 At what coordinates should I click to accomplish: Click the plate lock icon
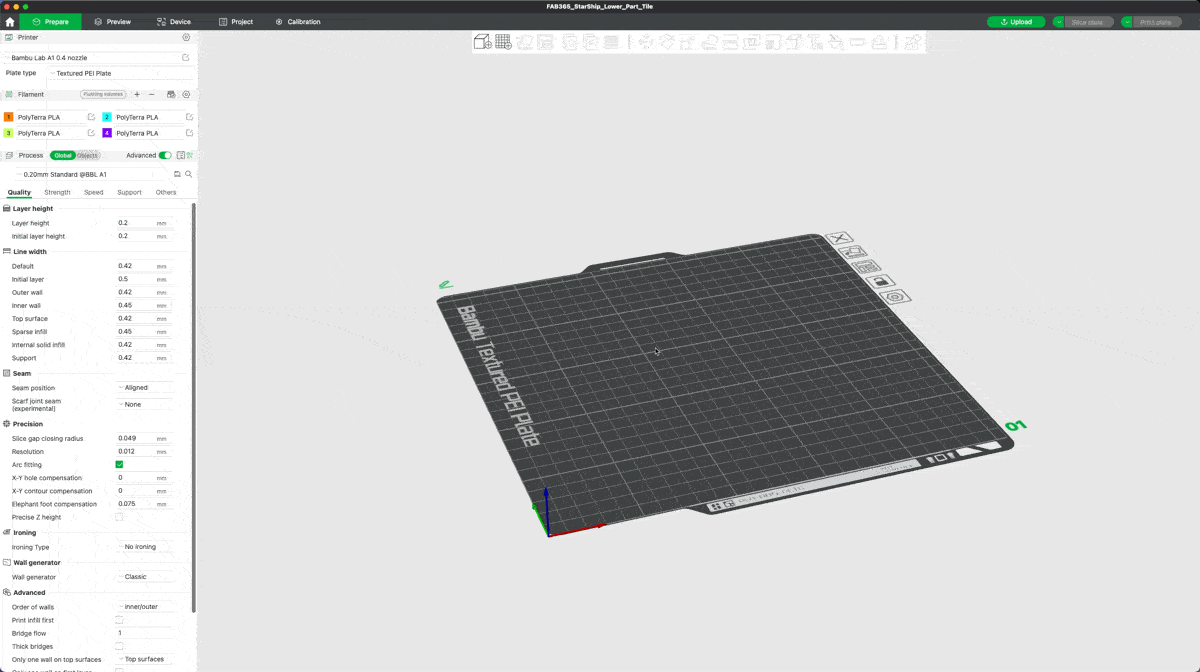point(883,282)
